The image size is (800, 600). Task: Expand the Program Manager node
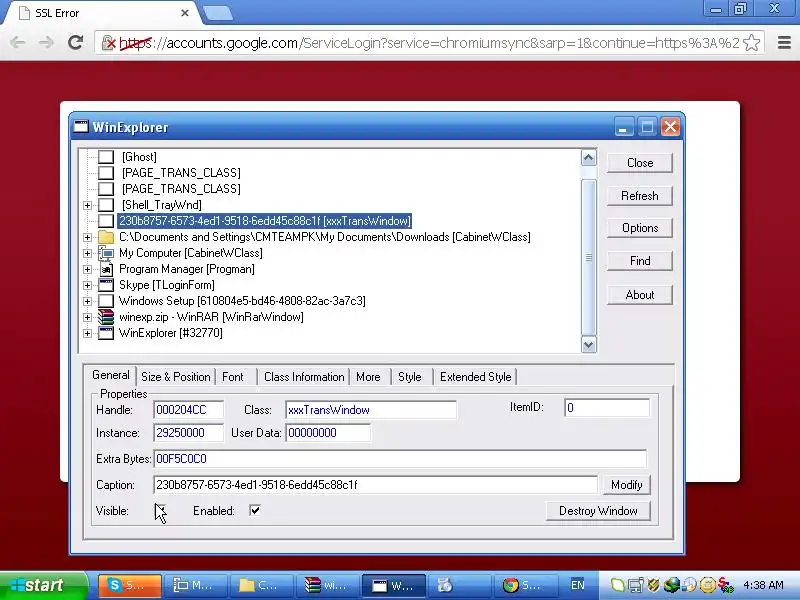(x=87, y=269)
